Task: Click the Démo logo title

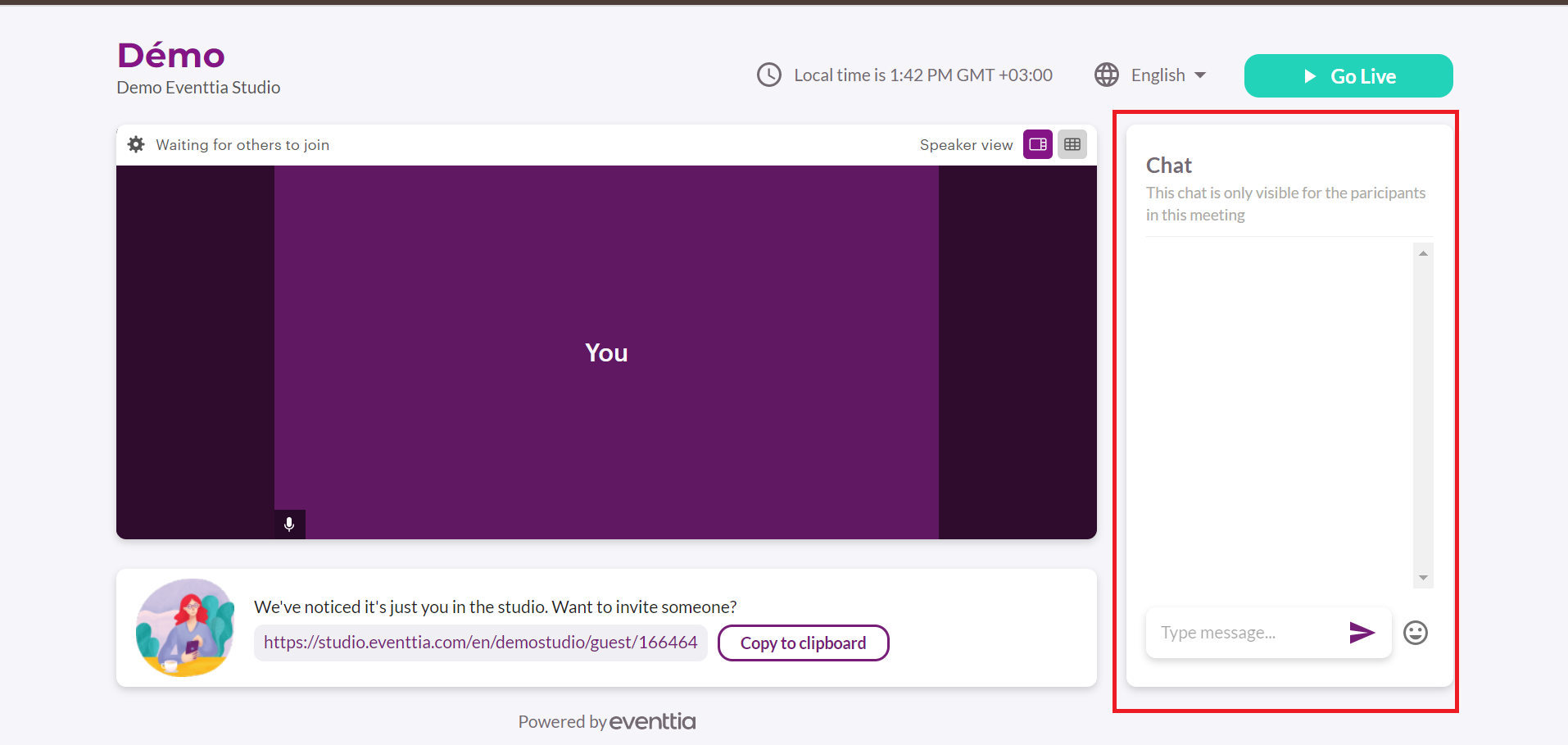Action: (x=171, y=56)
